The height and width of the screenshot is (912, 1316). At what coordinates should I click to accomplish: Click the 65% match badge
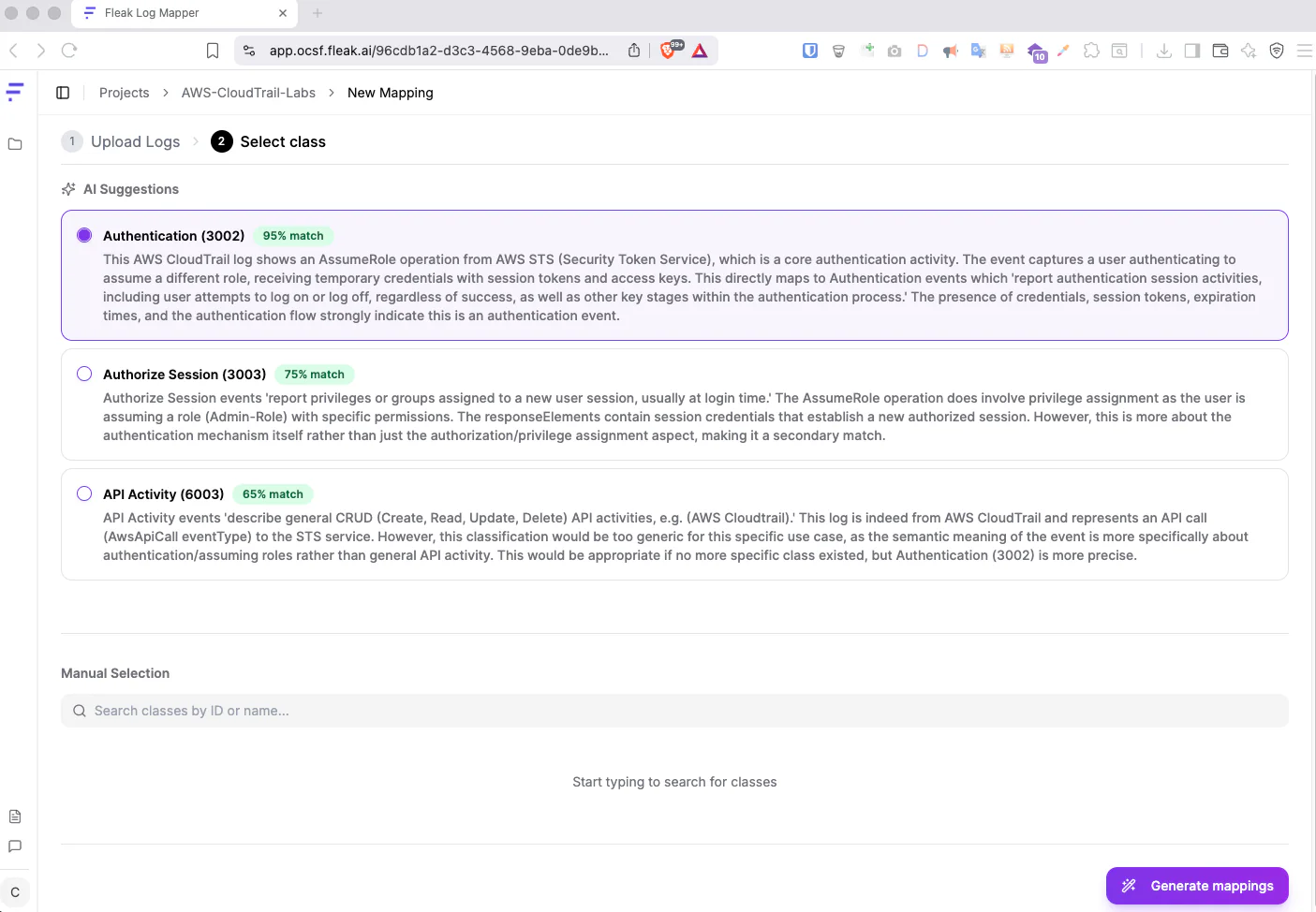273,494
